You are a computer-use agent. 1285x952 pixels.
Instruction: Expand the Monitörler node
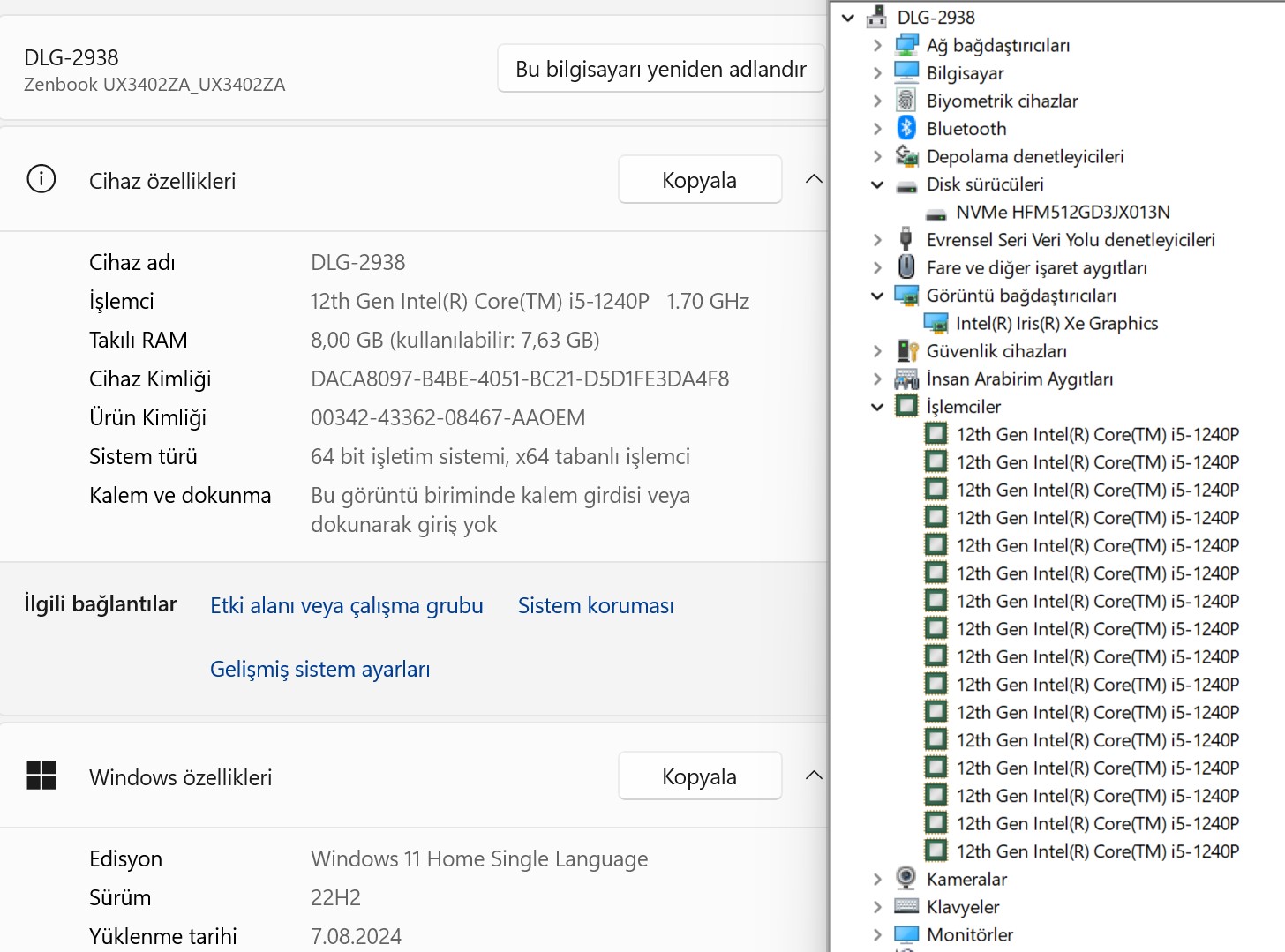click(877, 934)
